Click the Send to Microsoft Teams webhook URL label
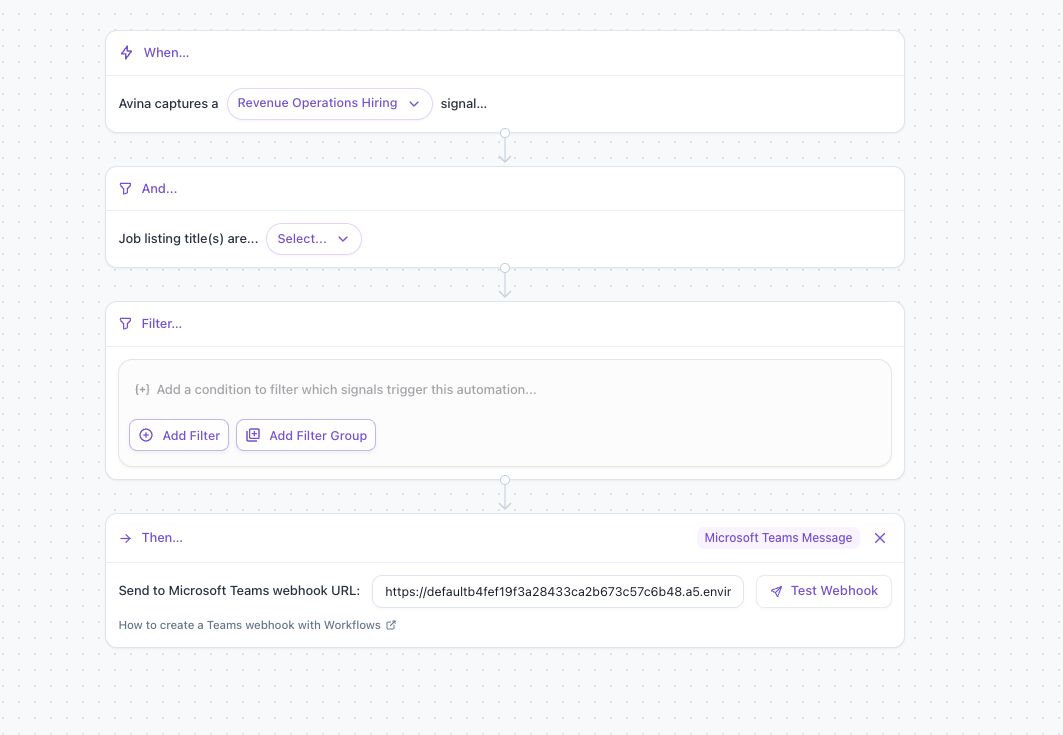The height and width of the screenshot is (735, 1063). (x=239, y=591)
